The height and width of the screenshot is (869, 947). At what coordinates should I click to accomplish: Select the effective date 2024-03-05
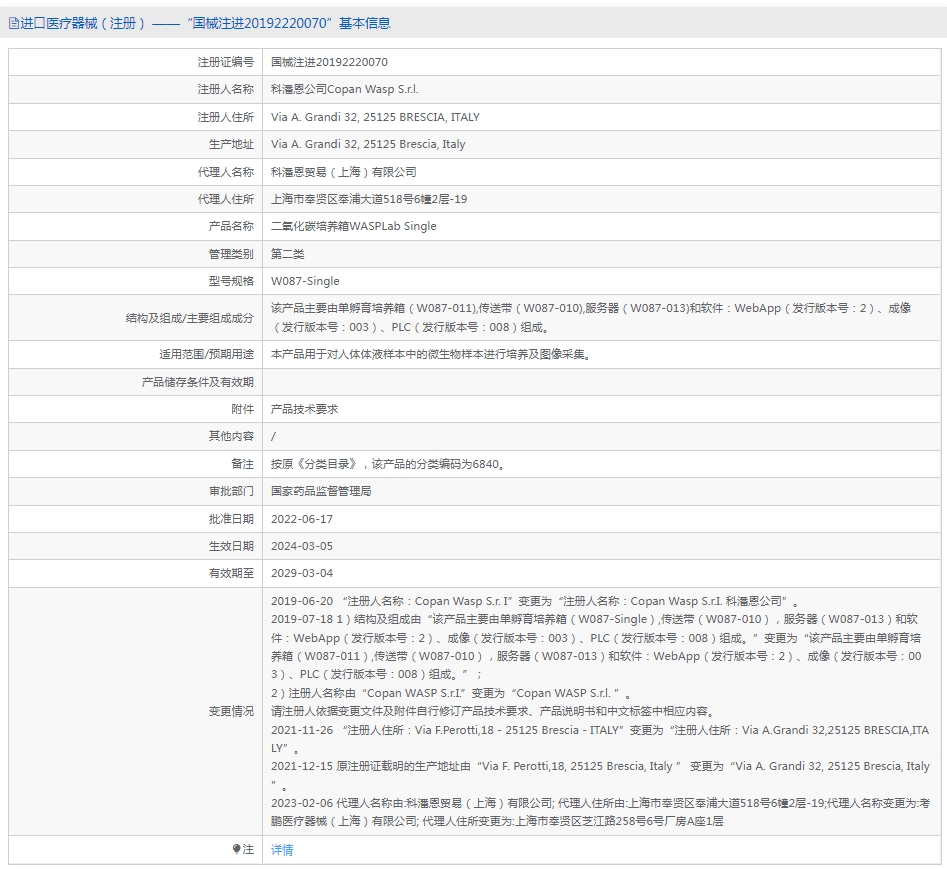coord(301,547)
